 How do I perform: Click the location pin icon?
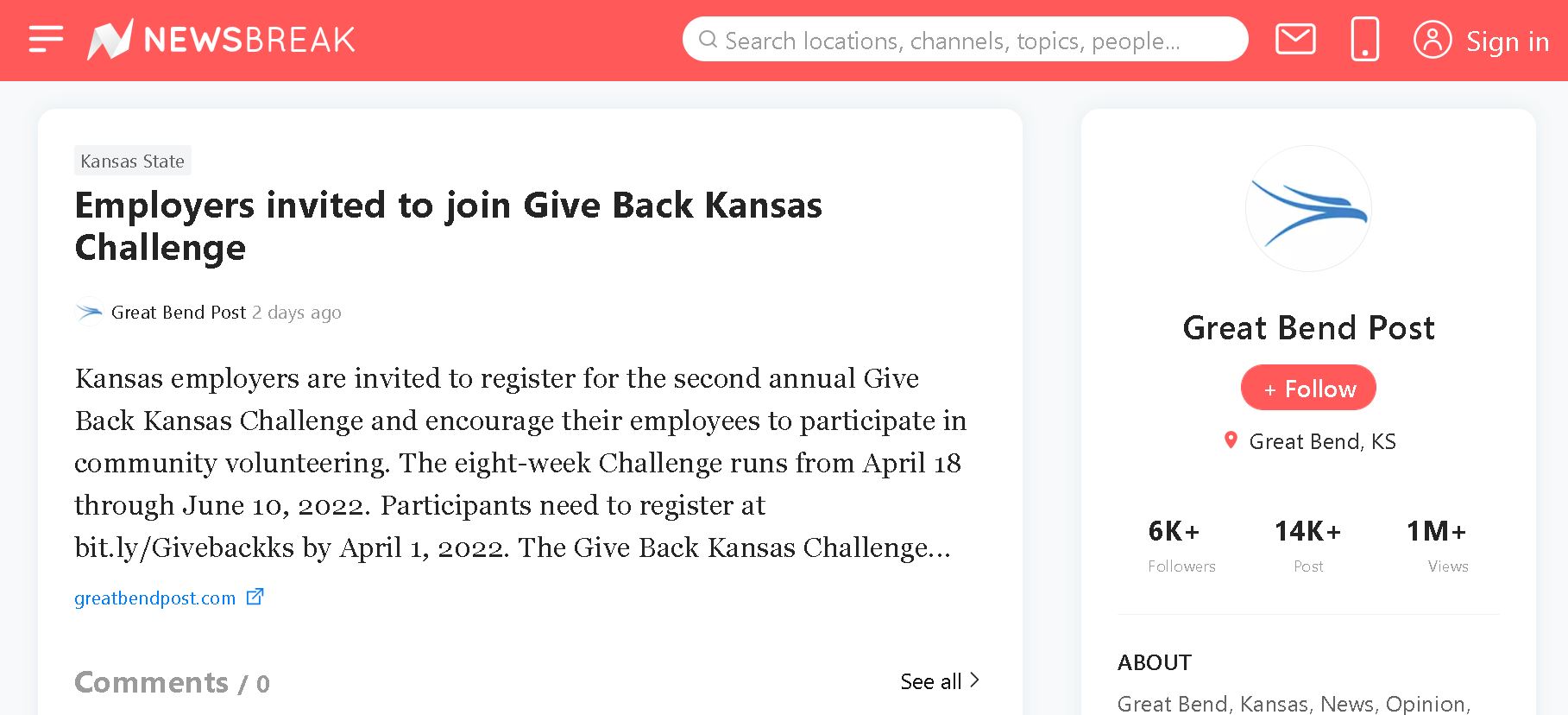click(x=1231, y=440)
